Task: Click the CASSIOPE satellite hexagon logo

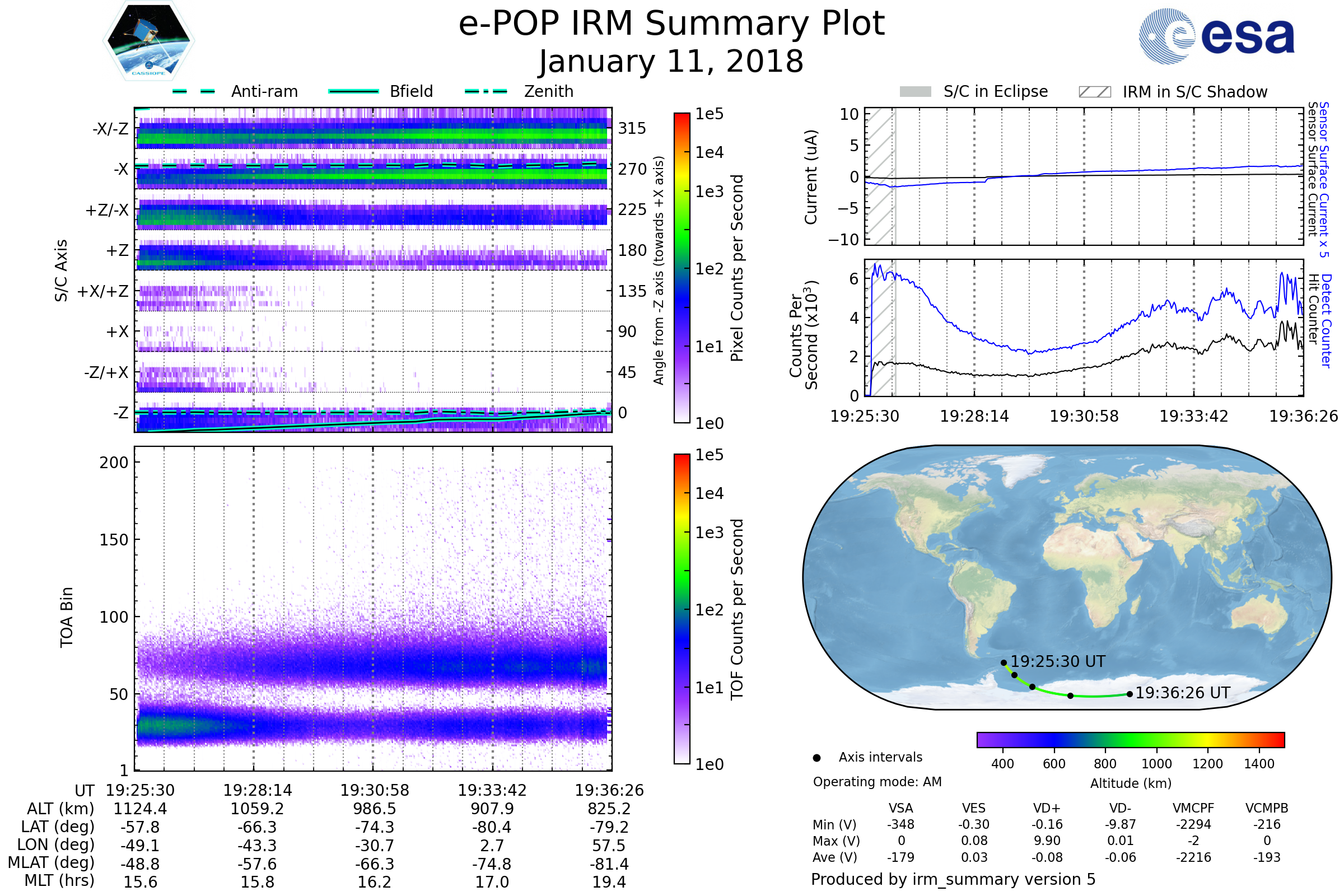Action: [148, 41]
